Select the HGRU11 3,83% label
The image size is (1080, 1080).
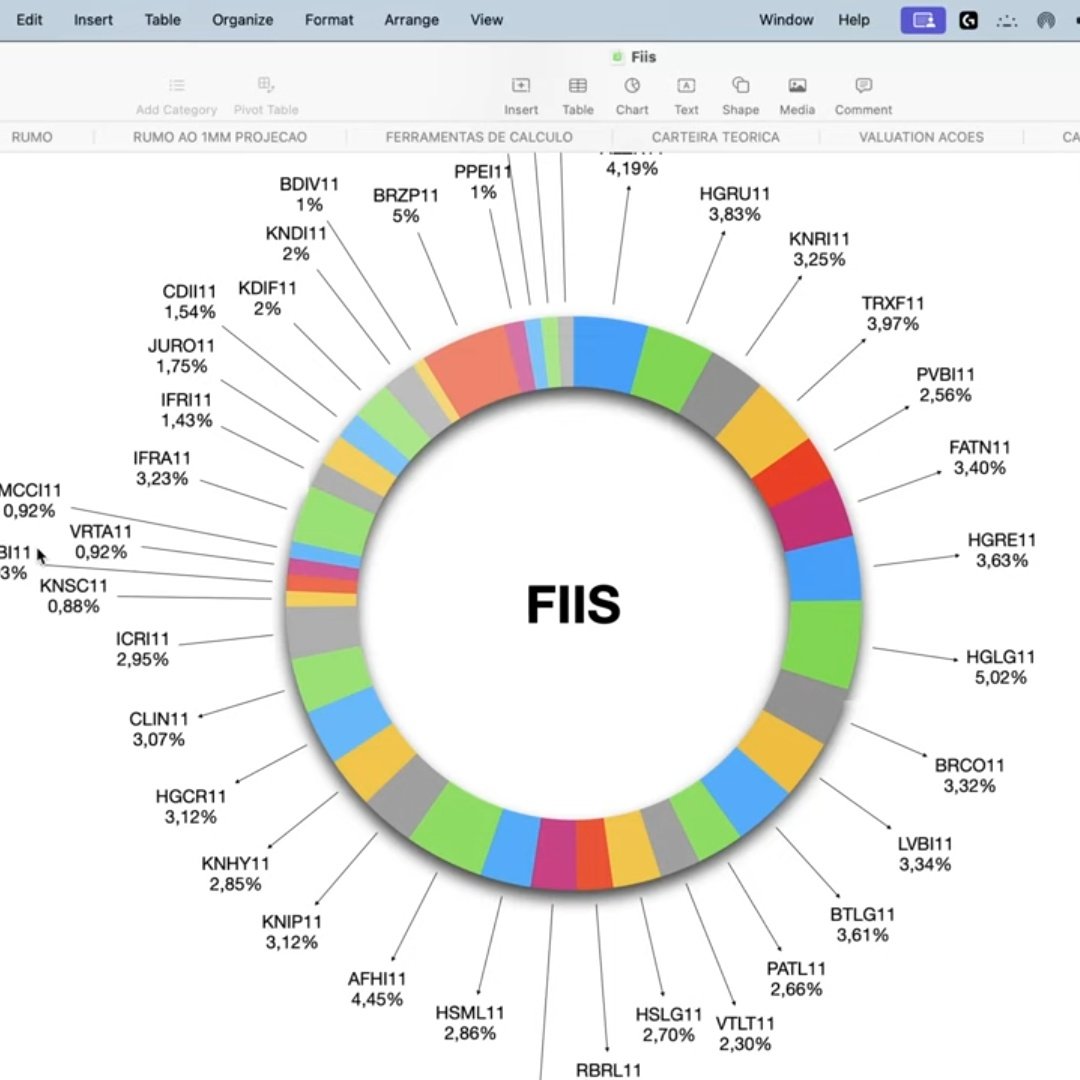(x=734, y=204)
